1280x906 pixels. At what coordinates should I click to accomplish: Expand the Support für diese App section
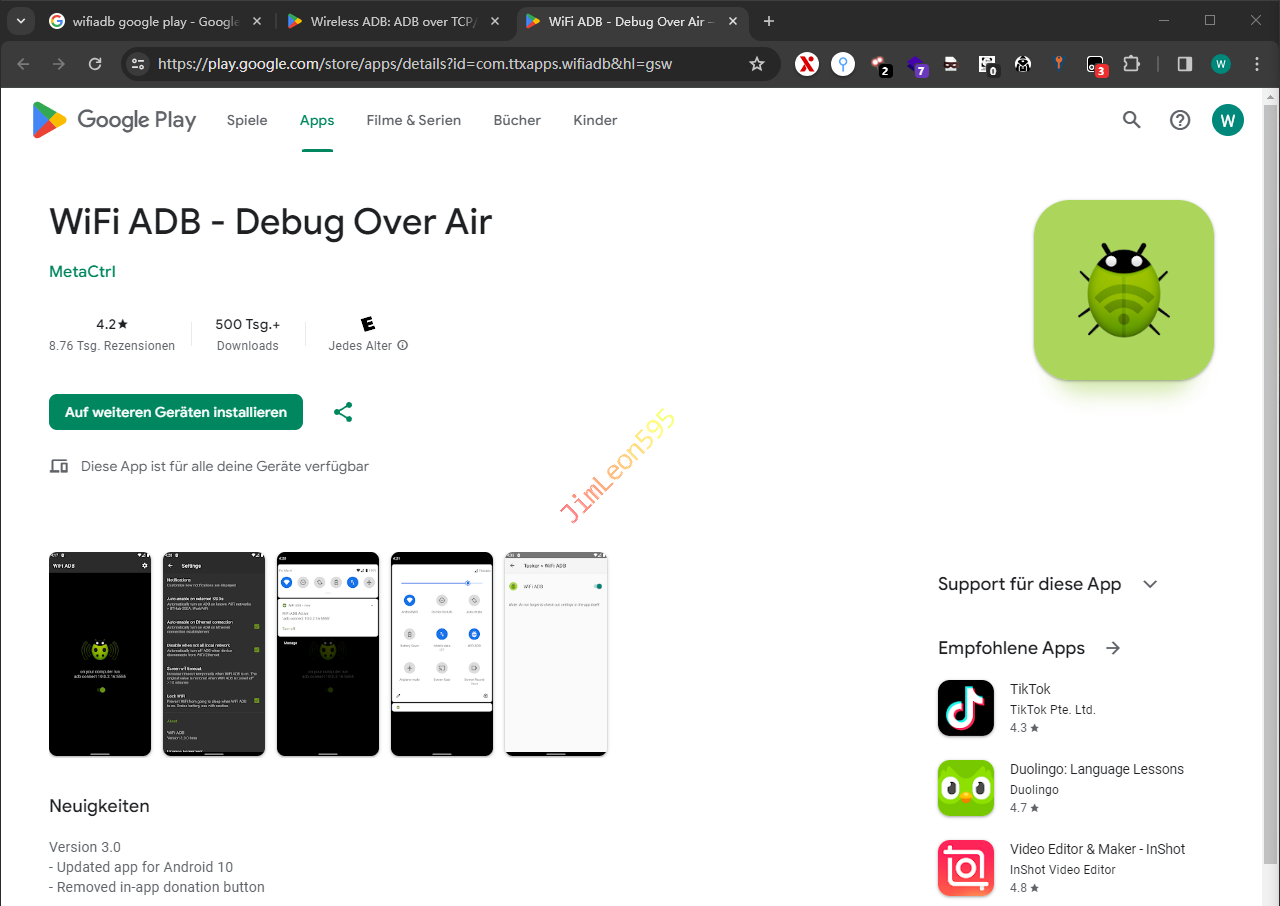(1150, 584)
